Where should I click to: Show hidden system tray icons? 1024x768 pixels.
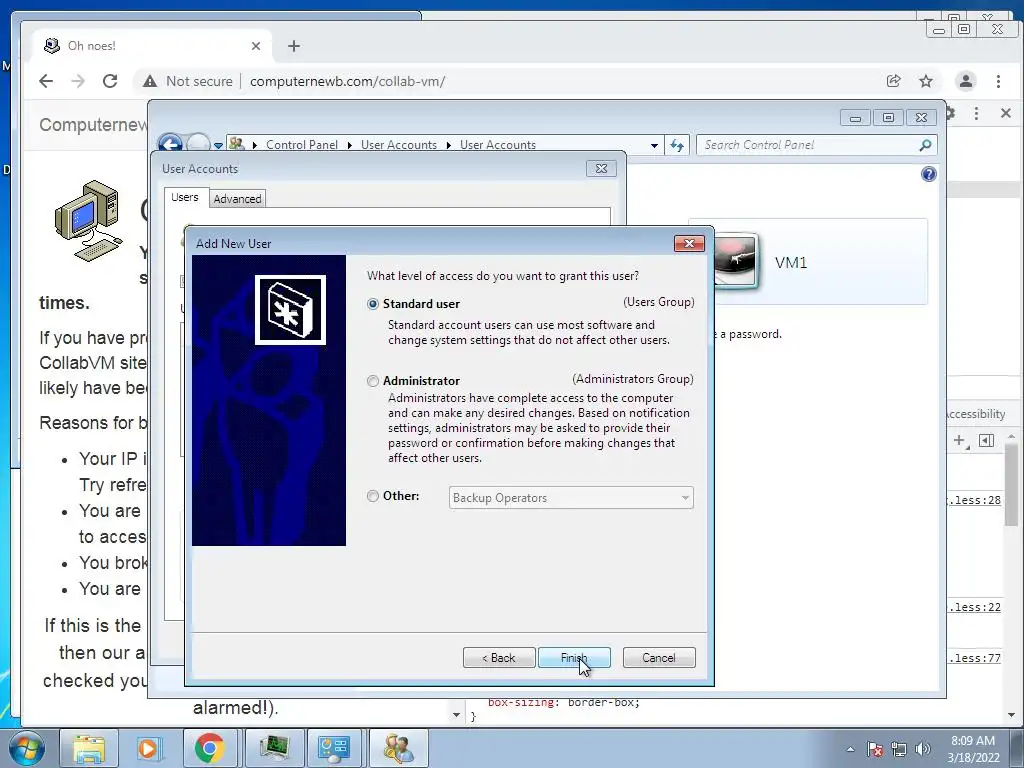pyautogui.click(x=850, y=749)
